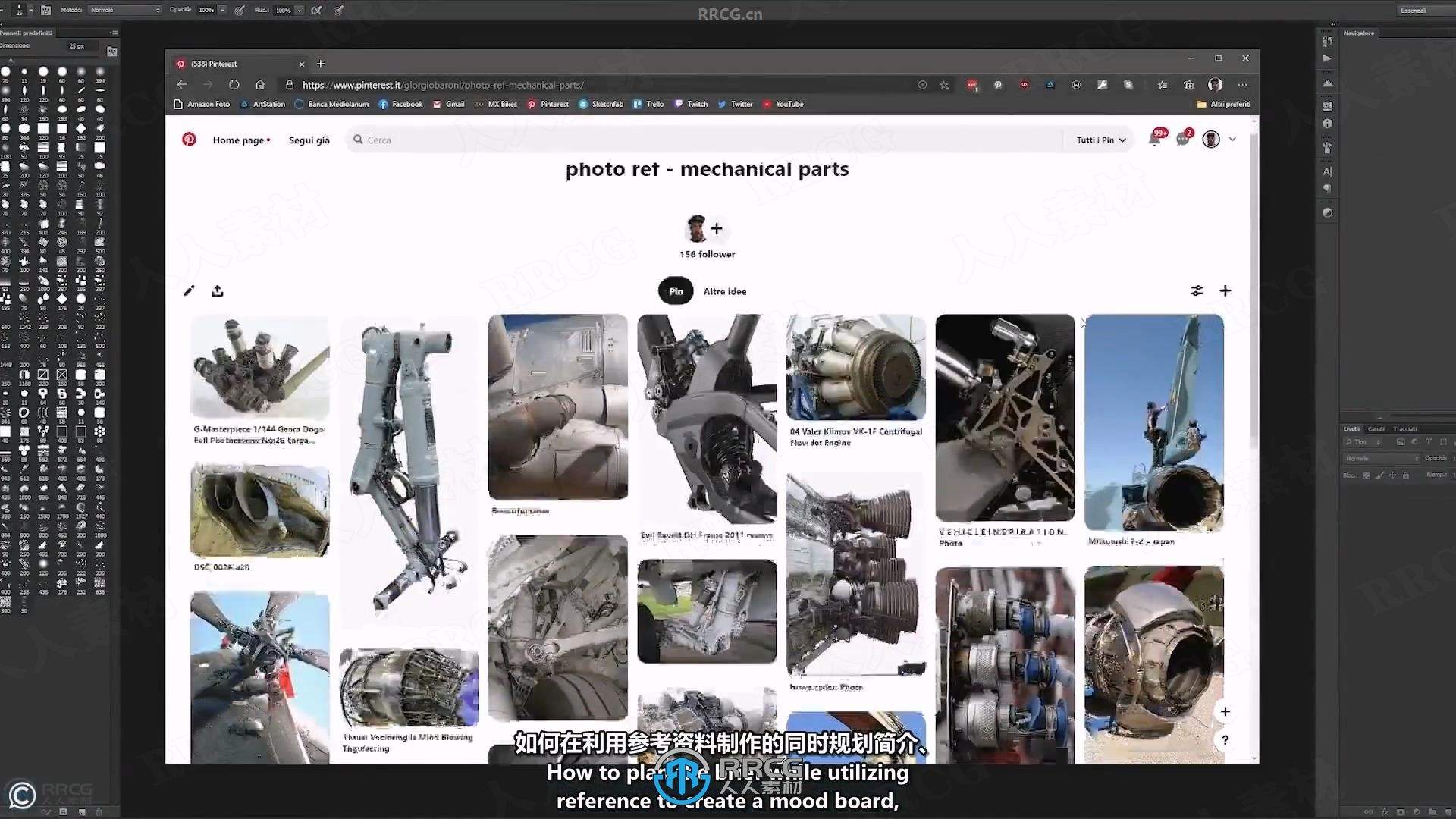
Task: Toggle pressure for opacity icon
Action: click(240, 10)
